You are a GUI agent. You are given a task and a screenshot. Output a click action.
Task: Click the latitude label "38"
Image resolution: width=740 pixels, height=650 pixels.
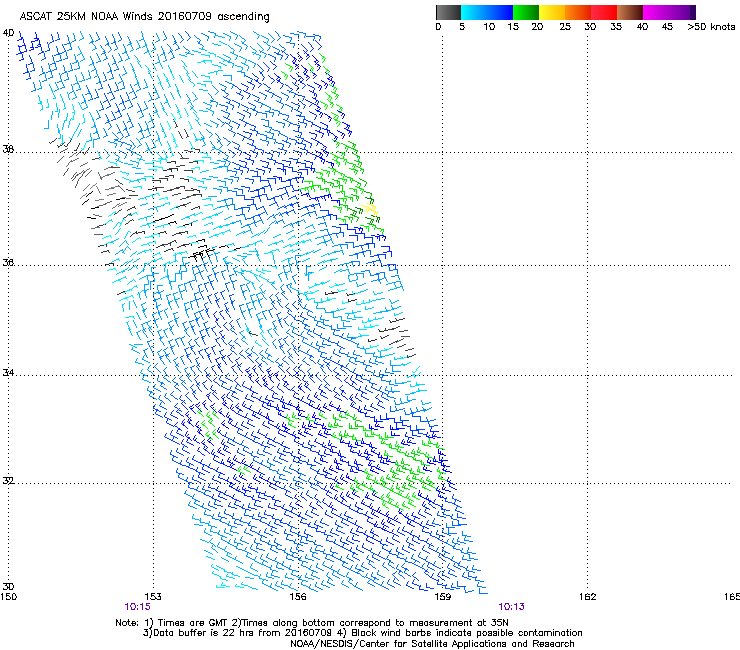pos(8,149)
